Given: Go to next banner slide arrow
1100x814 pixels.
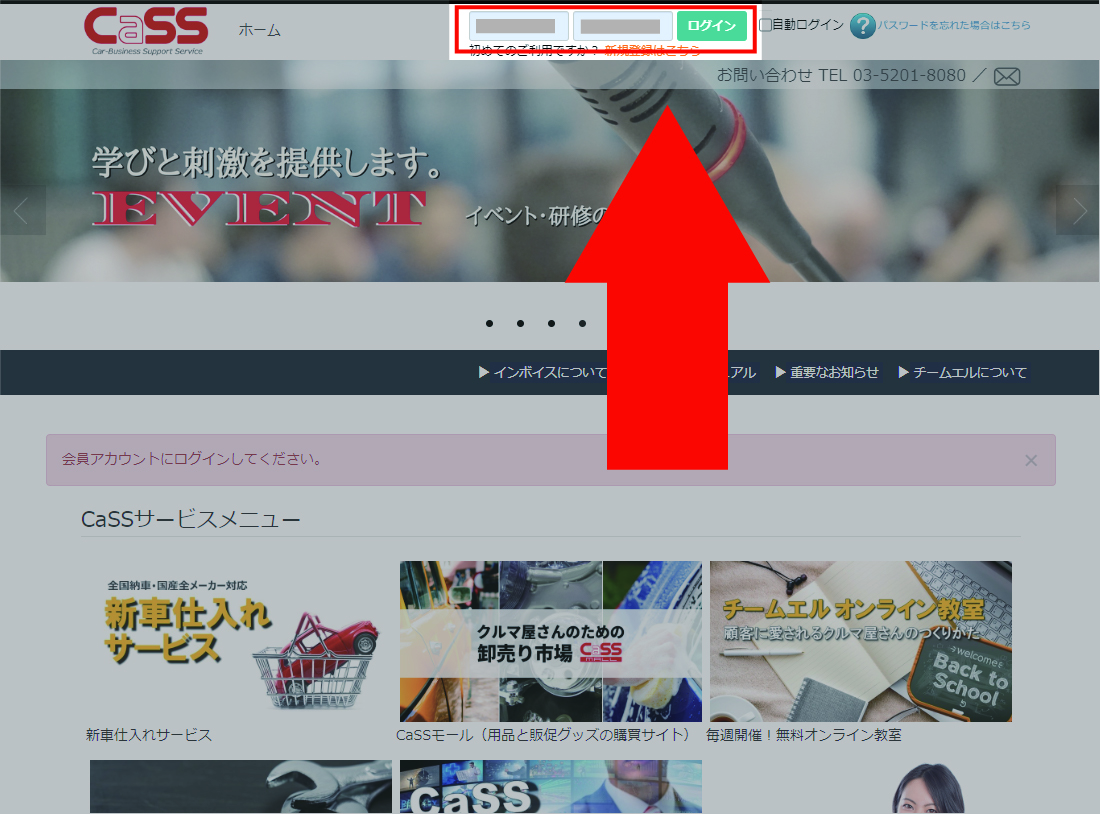Looking at the screenshot, I should coord(1078,210).
